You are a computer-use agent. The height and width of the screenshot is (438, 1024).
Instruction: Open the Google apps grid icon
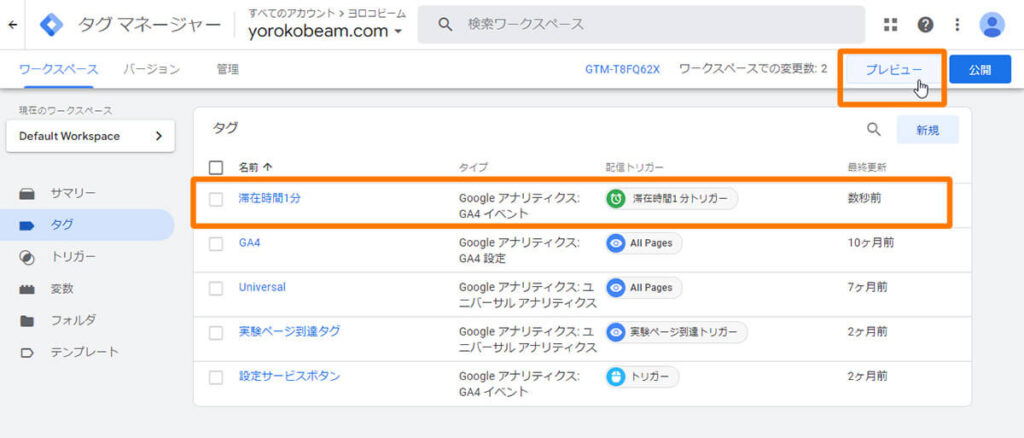coord(890,25)
